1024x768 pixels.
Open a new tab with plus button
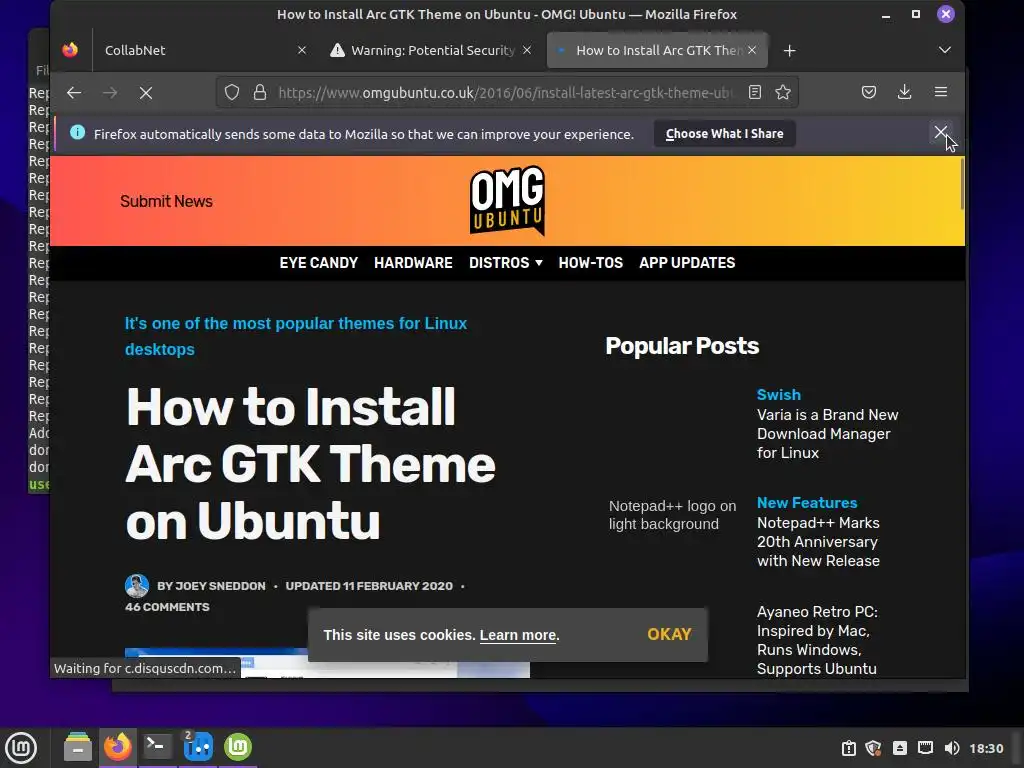coord(790,51)
